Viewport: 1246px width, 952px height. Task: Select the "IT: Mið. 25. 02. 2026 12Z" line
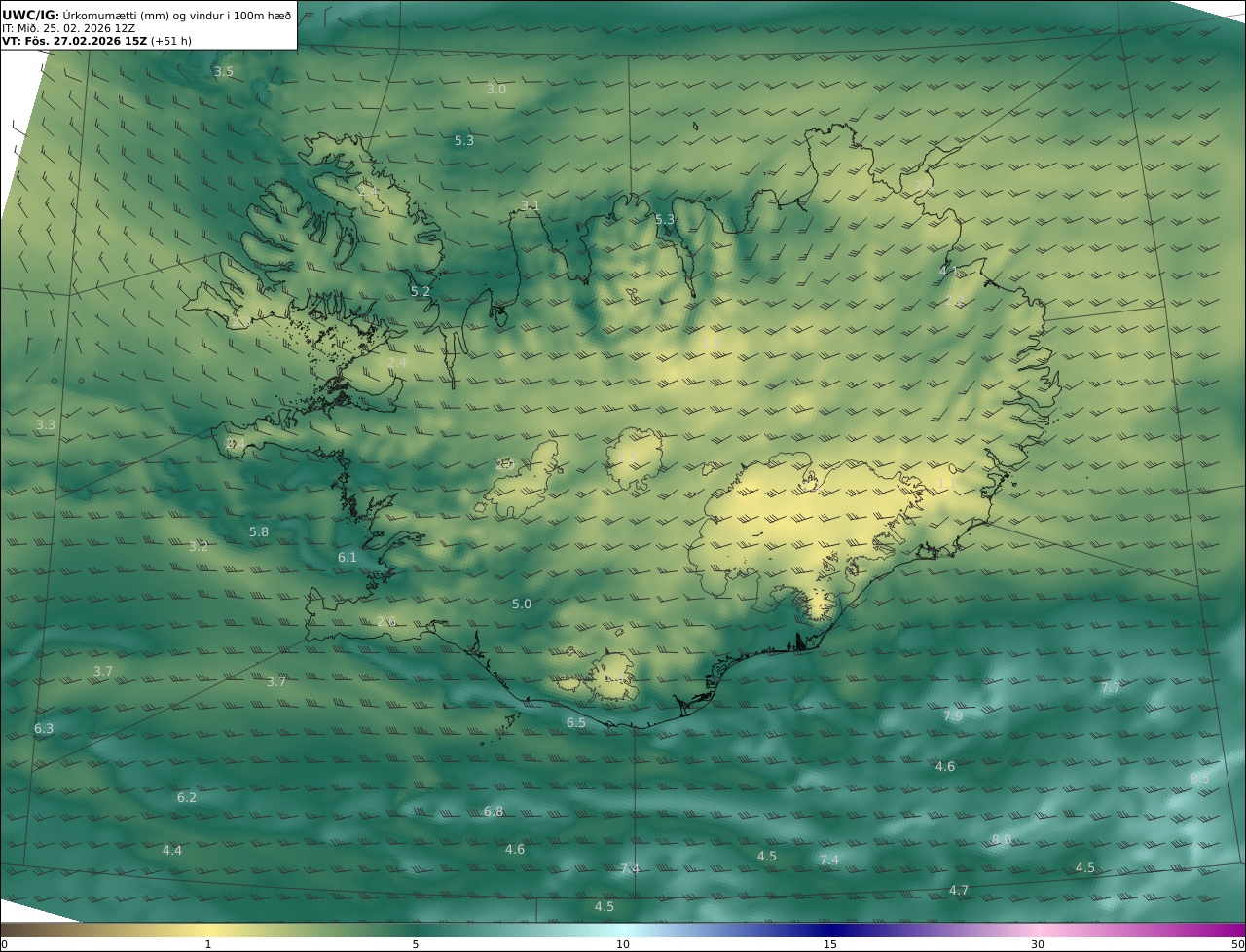69,28
